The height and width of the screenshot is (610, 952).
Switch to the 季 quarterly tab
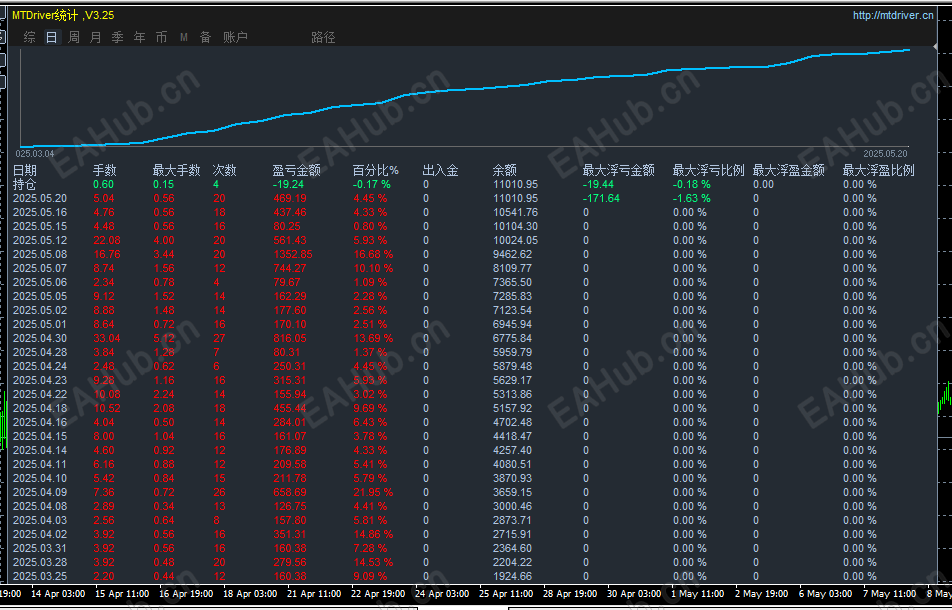pos(117,38)
